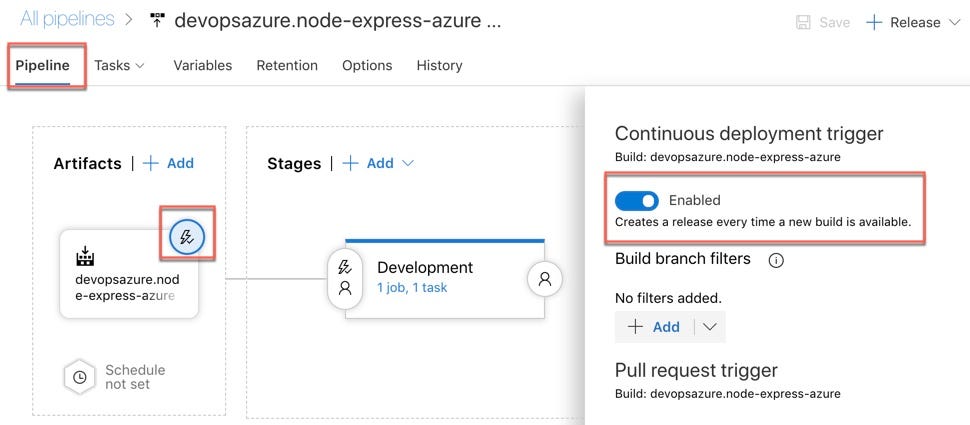Open the 1 job, 1 task link
The width and height of the screenshot is (970, 425).
point(412,288)
